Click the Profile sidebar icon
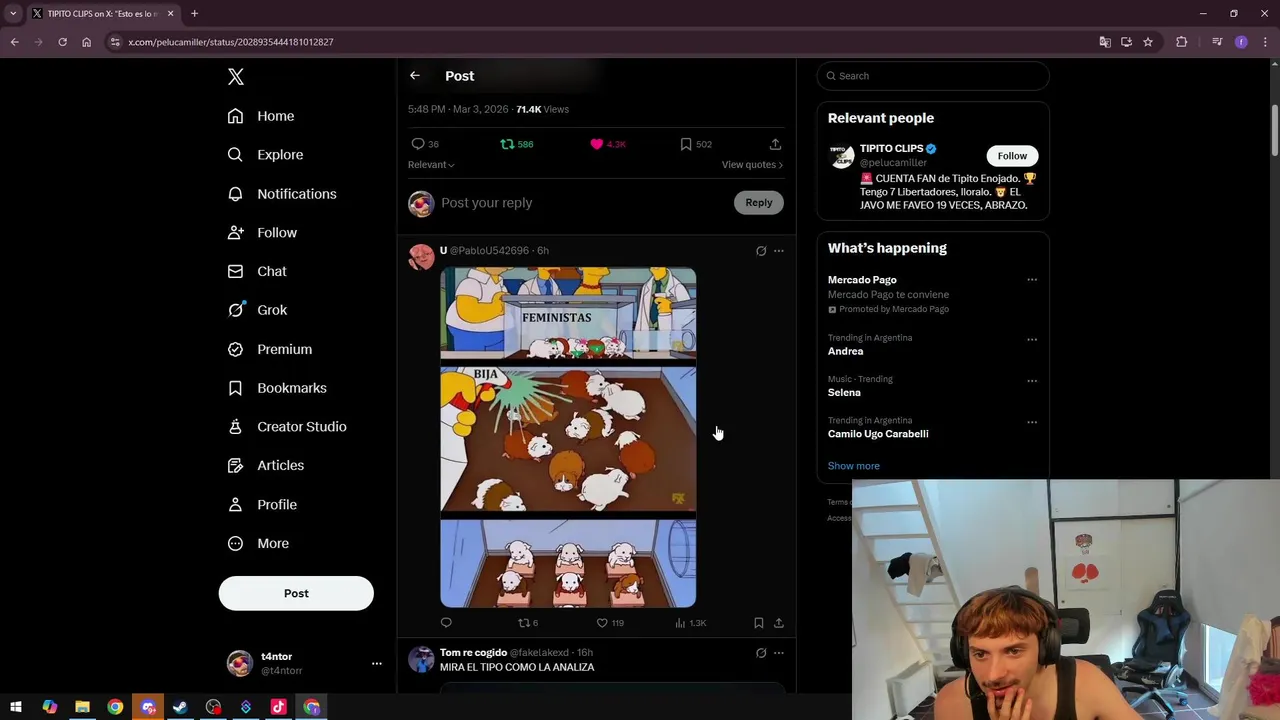Image resolution: width=1280 pixels, height=720 pixels. (x=235, y=504)
